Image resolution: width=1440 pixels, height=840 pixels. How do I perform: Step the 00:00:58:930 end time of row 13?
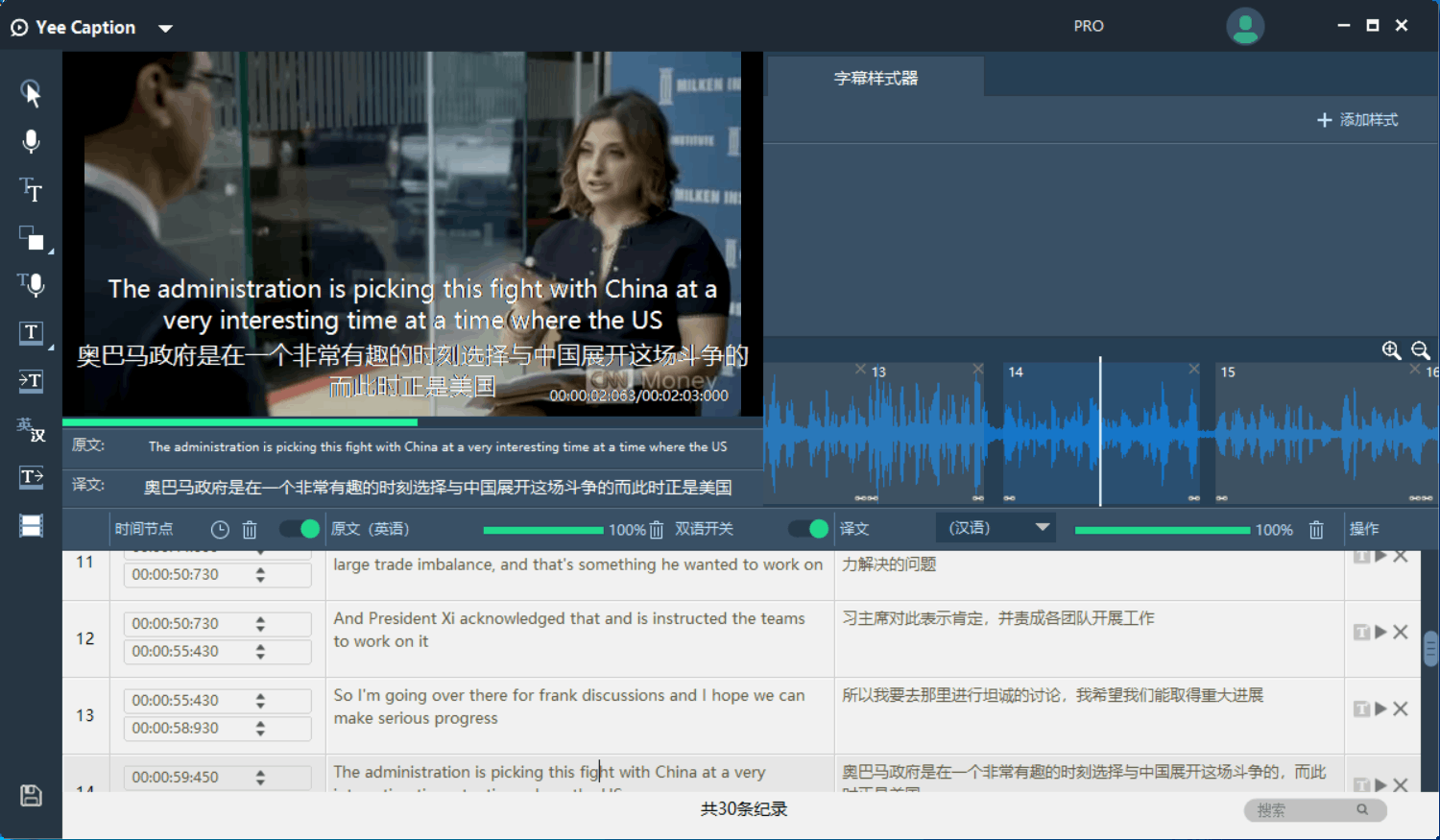click(260, 729)
